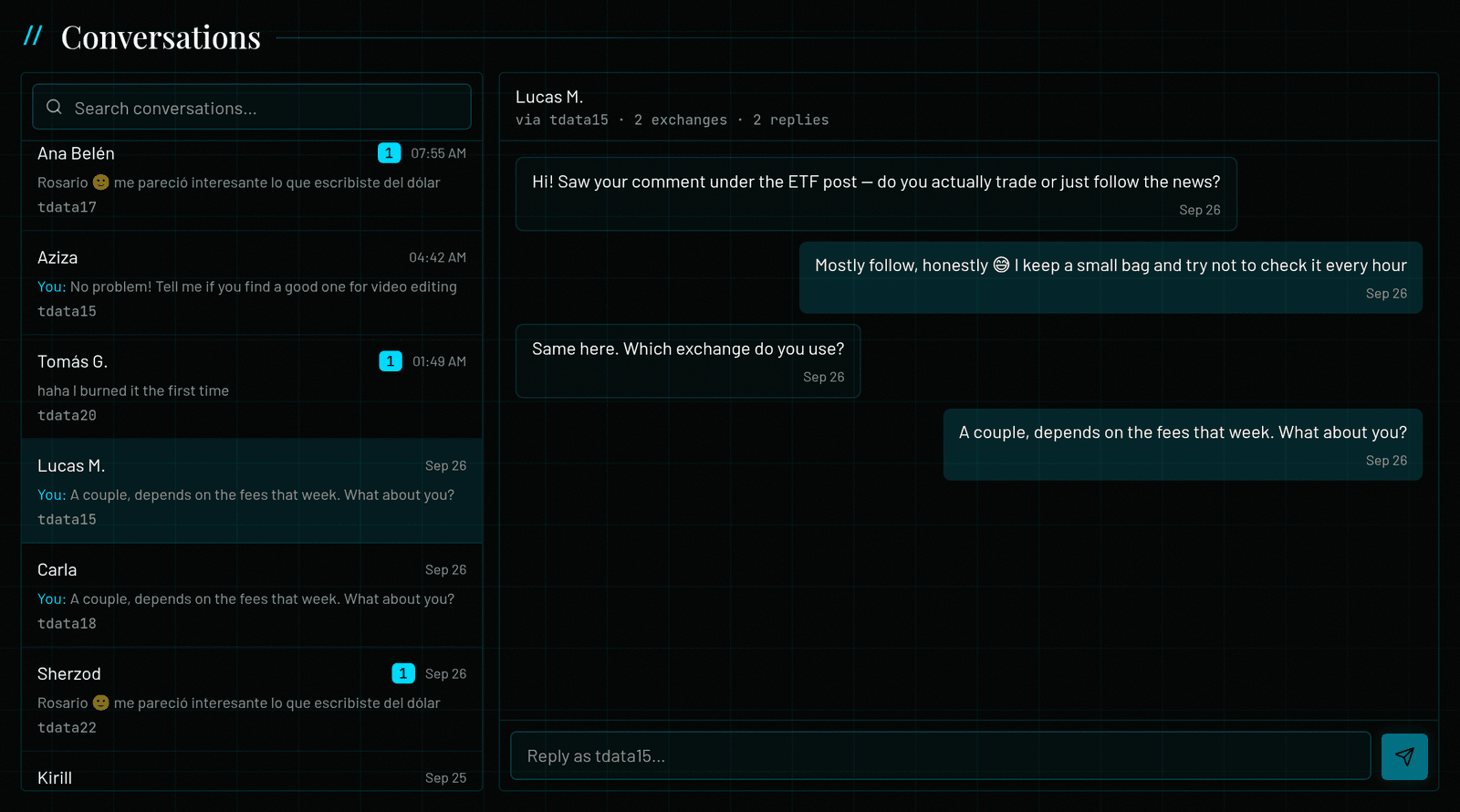Click the tdata20 account label
Image resolution: width=1460 pixels, height=812 pixels.
point(67,415)
